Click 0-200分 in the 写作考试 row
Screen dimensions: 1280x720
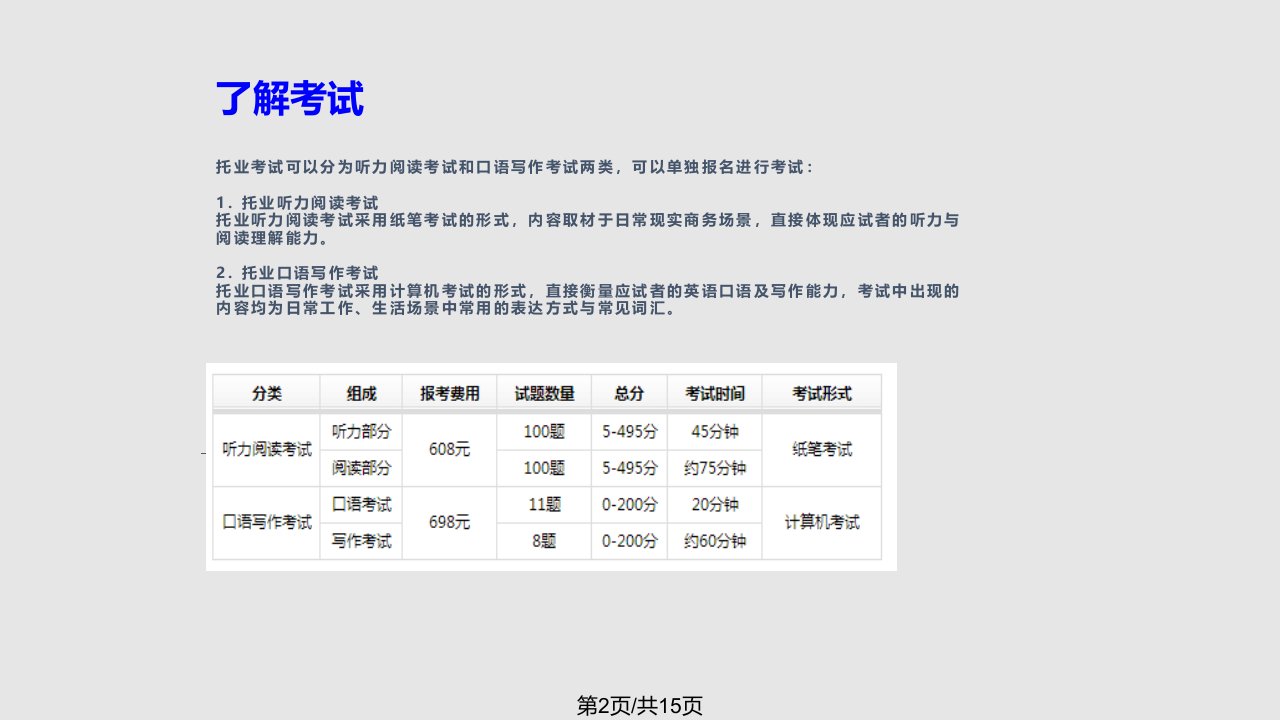[629, 541]
